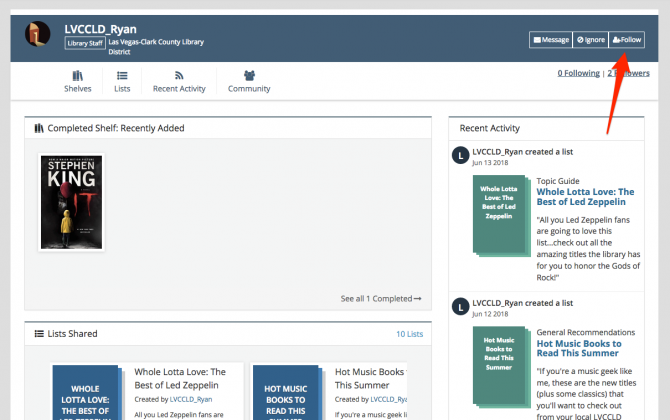Open the Lists tab
670x420 pixels.
point(122,81)
